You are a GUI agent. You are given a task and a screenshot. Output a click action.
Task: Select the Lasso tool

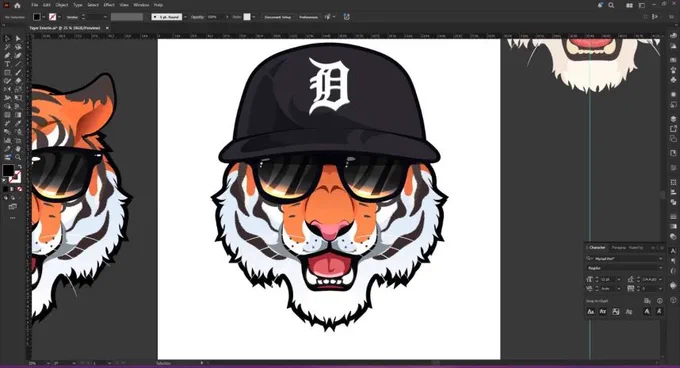18,47
